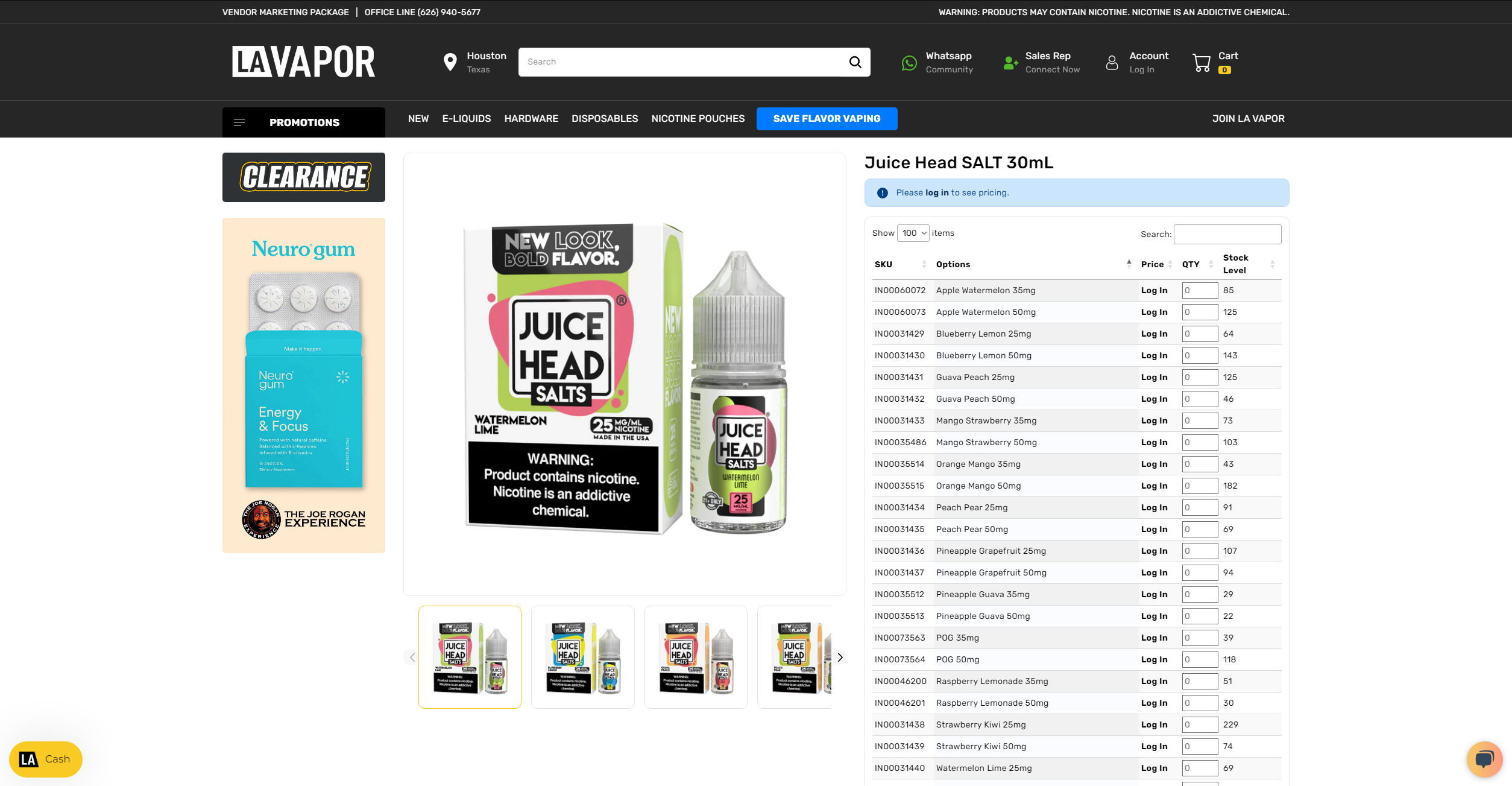The height and width of the screenshot is (786, 1512).
Task: Click QTY field for POG 50mg
Action: [x=1200, y=660]
